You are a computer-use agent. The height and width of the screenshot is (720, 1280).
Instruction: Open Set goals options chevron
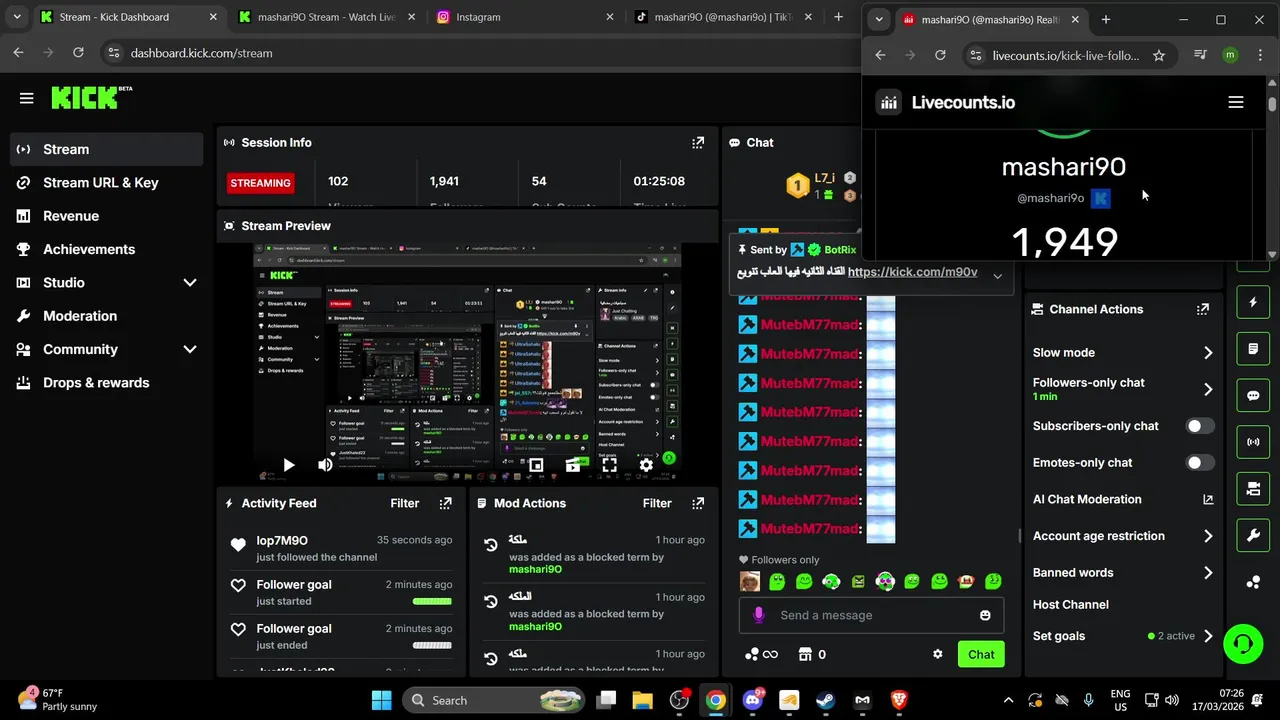pyautogui.click(x=1208, y=636)
